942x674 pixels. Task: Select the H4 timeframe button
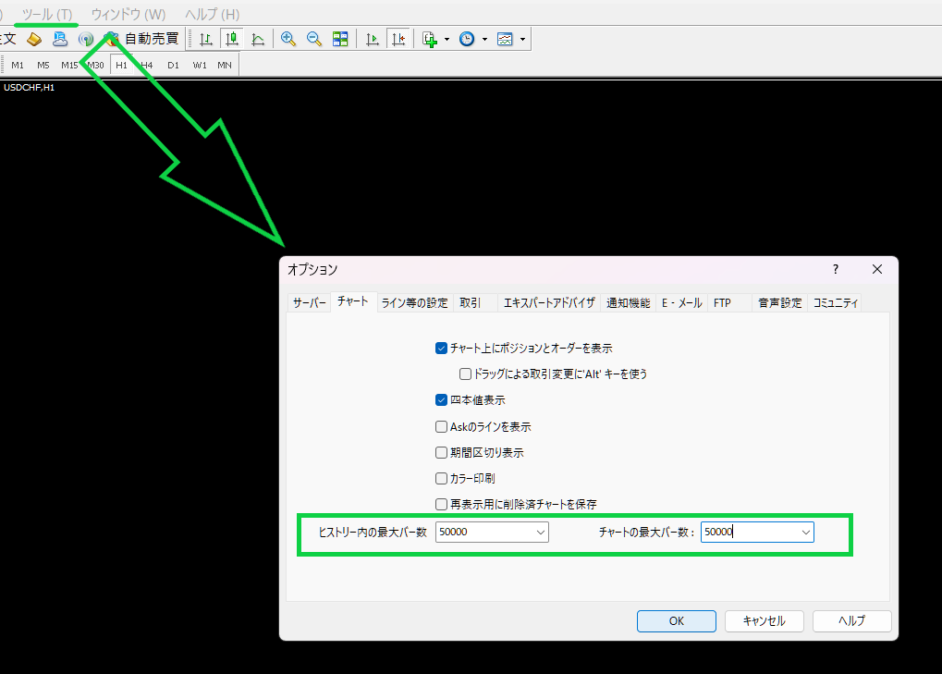tap(147, 65)
